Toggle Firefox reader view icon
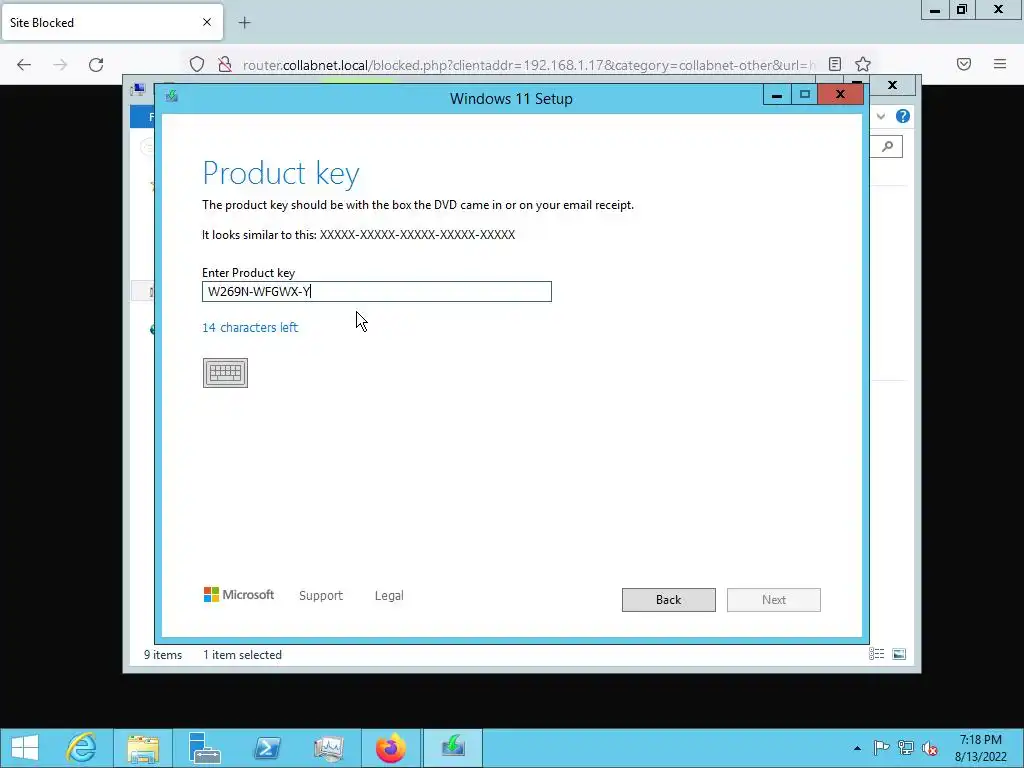 pos(835,64)
